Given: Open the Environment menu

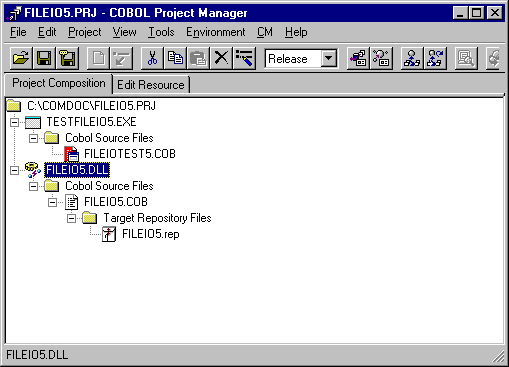Looking at the screenshot, I should 216,32.
